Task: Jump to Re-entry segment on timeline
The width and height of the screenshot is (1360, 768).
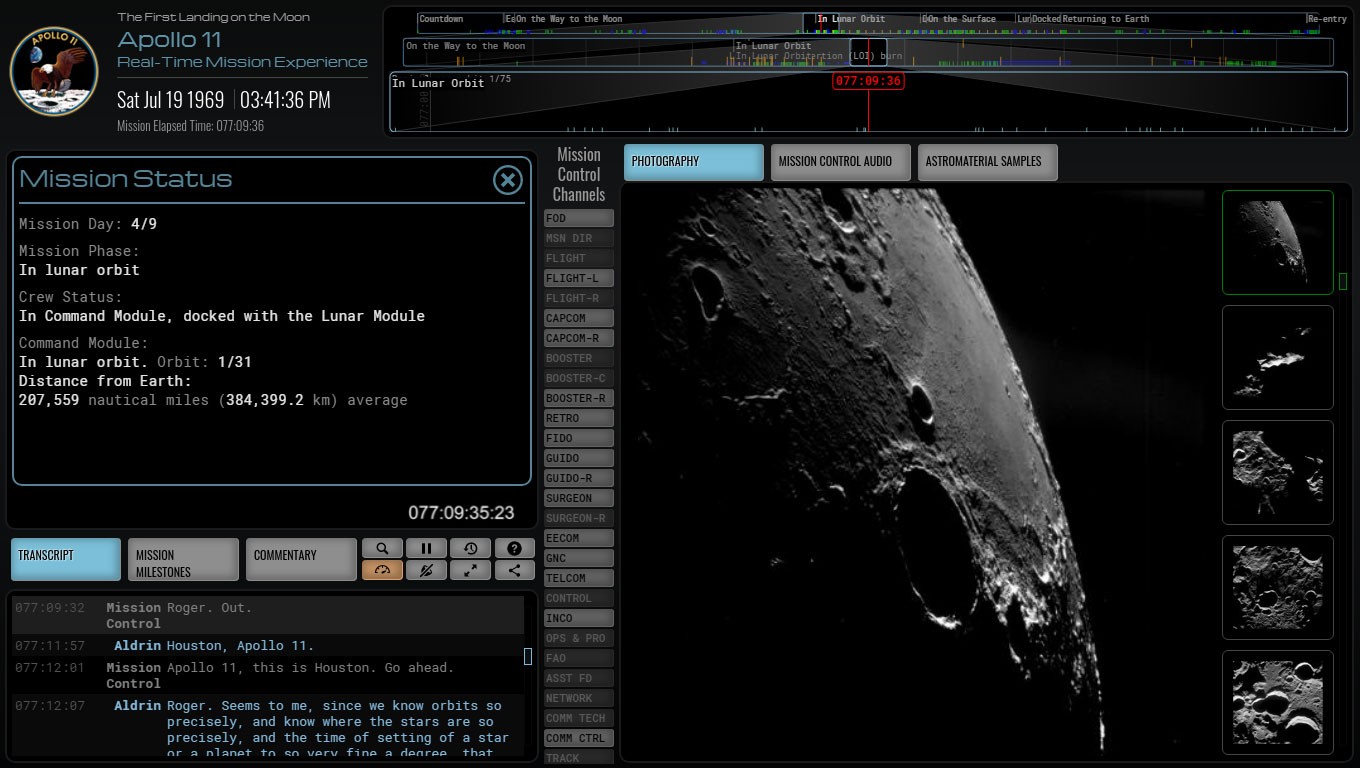Action: [1327, 19]
